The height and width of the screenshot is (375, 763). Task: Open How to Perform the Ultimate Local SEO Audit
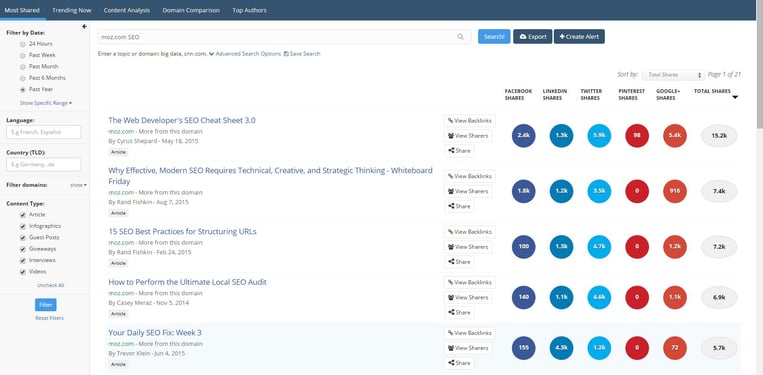click(187, 282)
